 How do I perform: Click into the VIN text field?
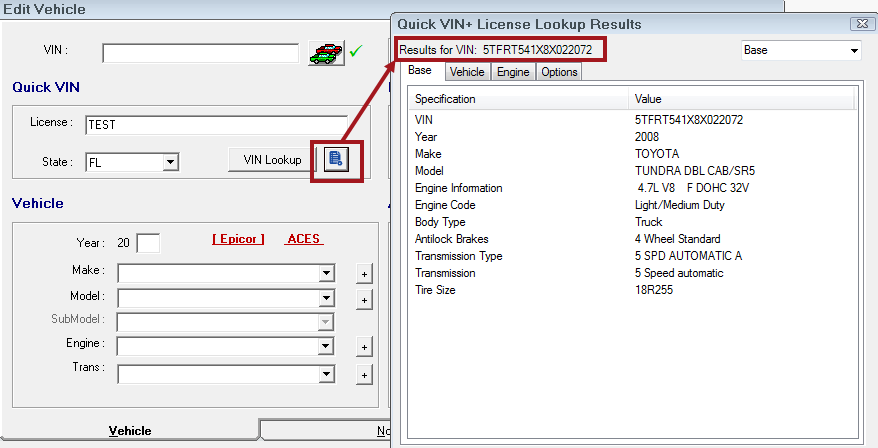tap(200, 53)
